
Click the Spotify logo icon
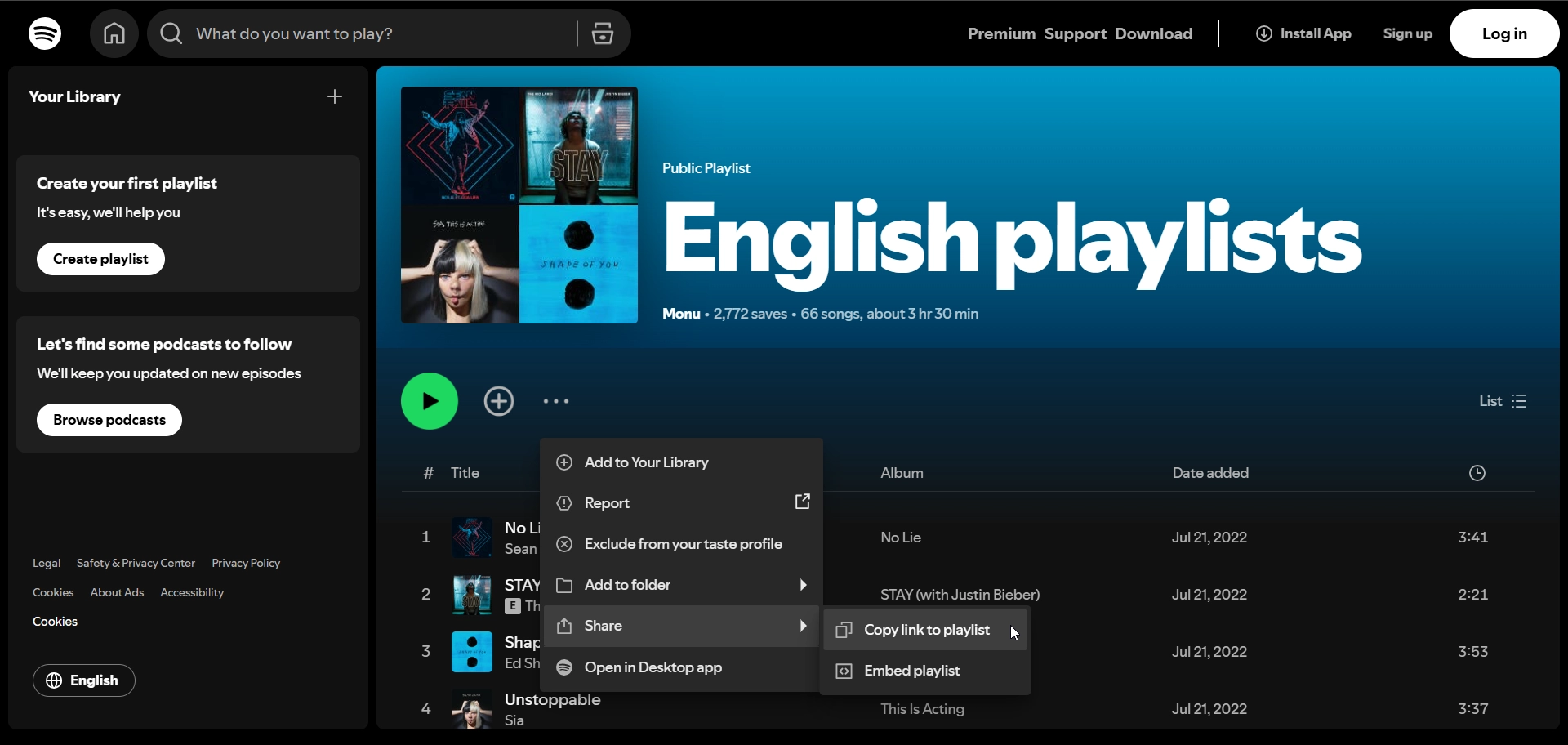click(45, 33)
